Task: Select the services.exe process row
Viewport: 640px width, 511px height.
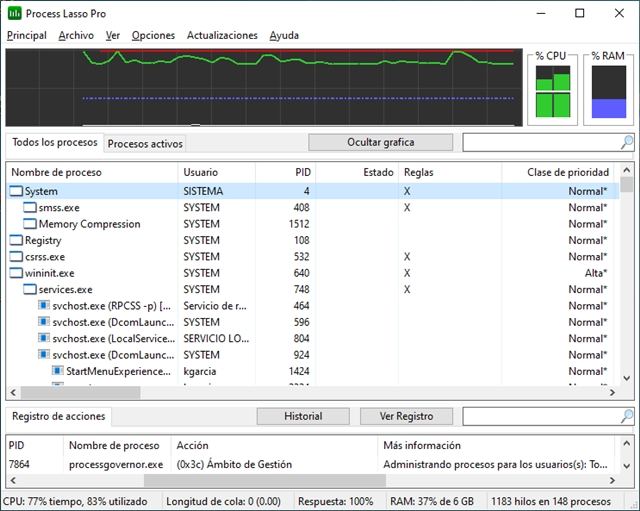Action: pyautogui.click(x=313, y=289)
